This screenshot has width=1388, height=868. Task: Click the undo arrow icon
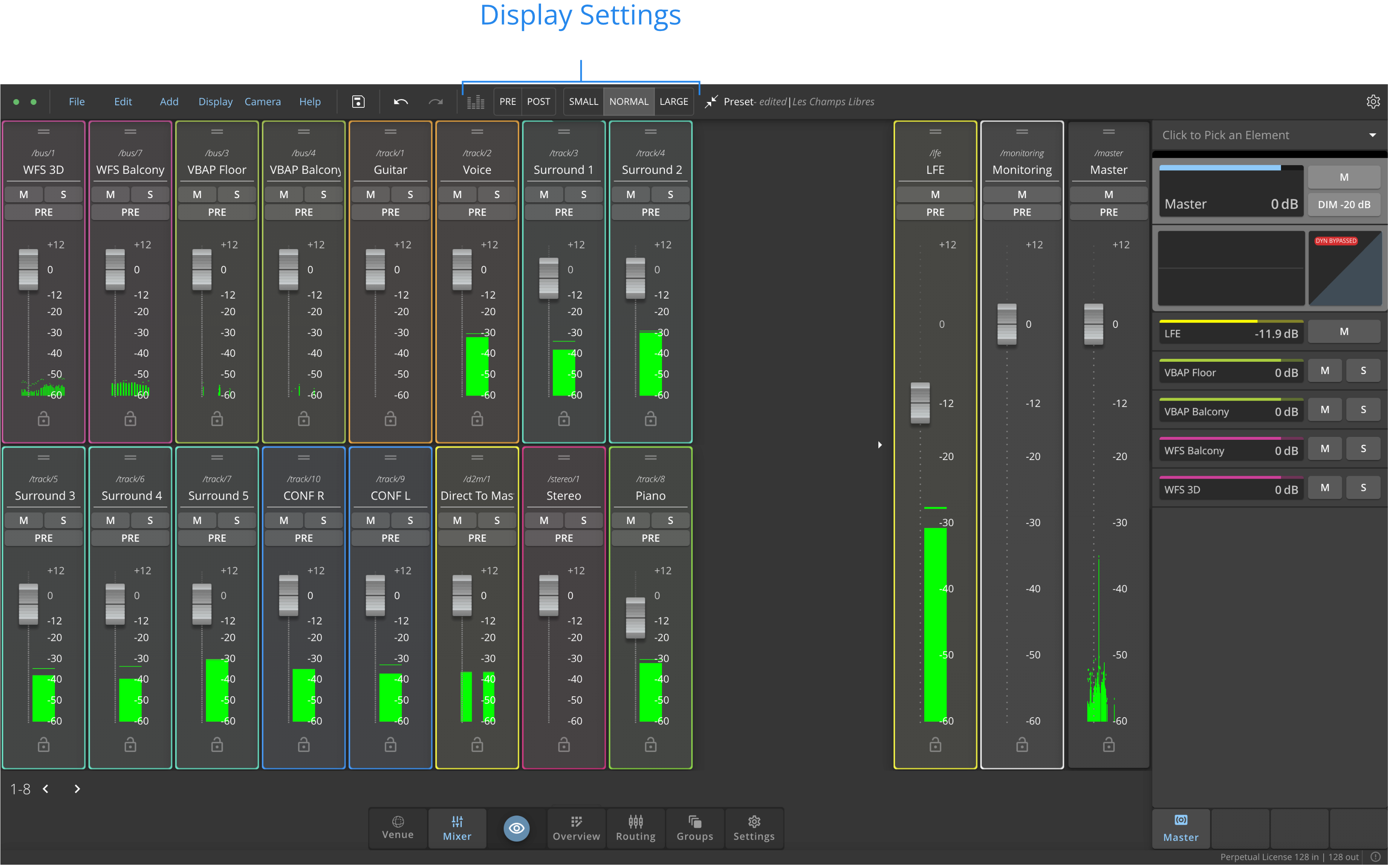pos(401,102)
